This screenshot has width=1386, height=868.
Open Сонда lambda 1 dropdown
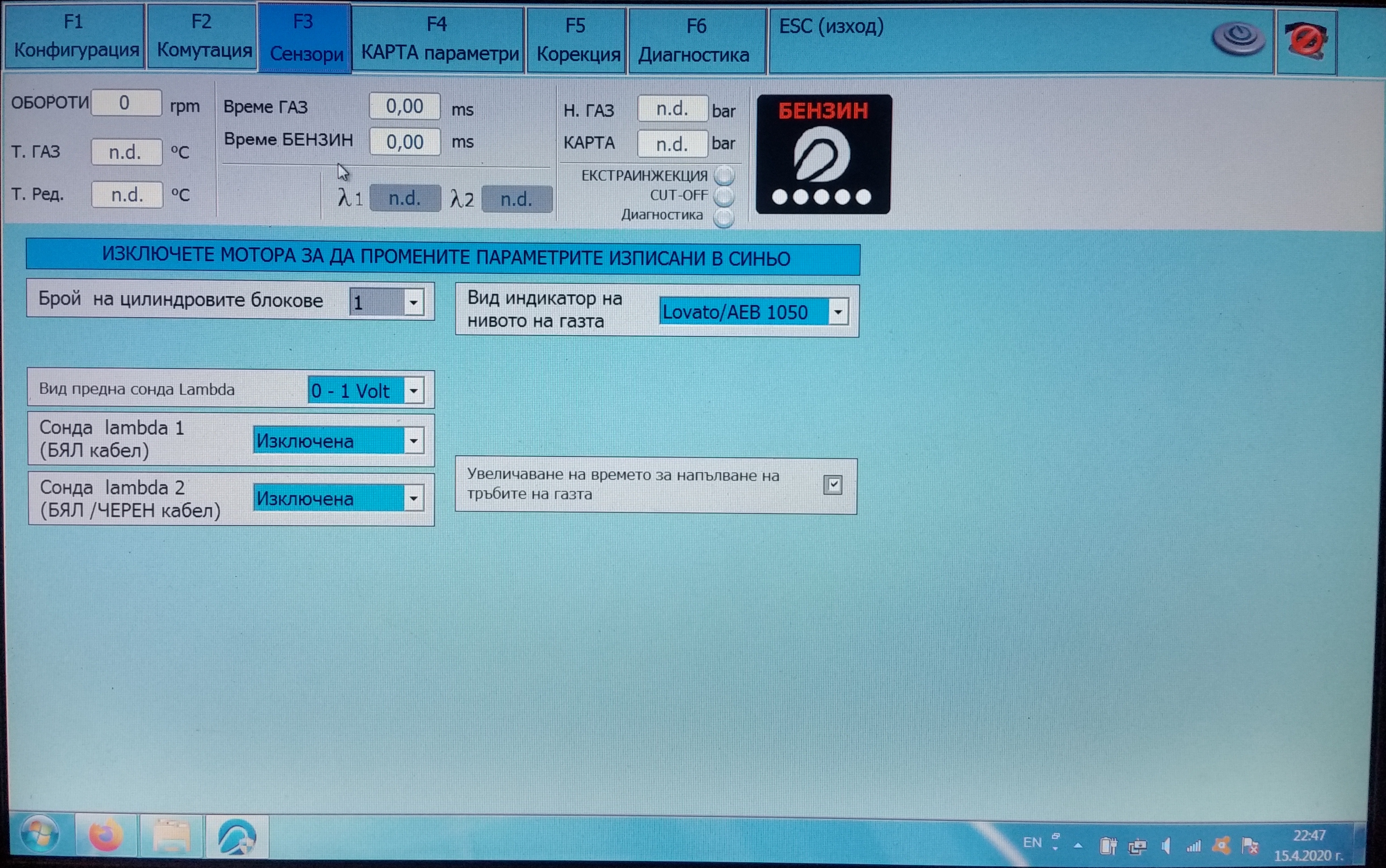[414, 441]
